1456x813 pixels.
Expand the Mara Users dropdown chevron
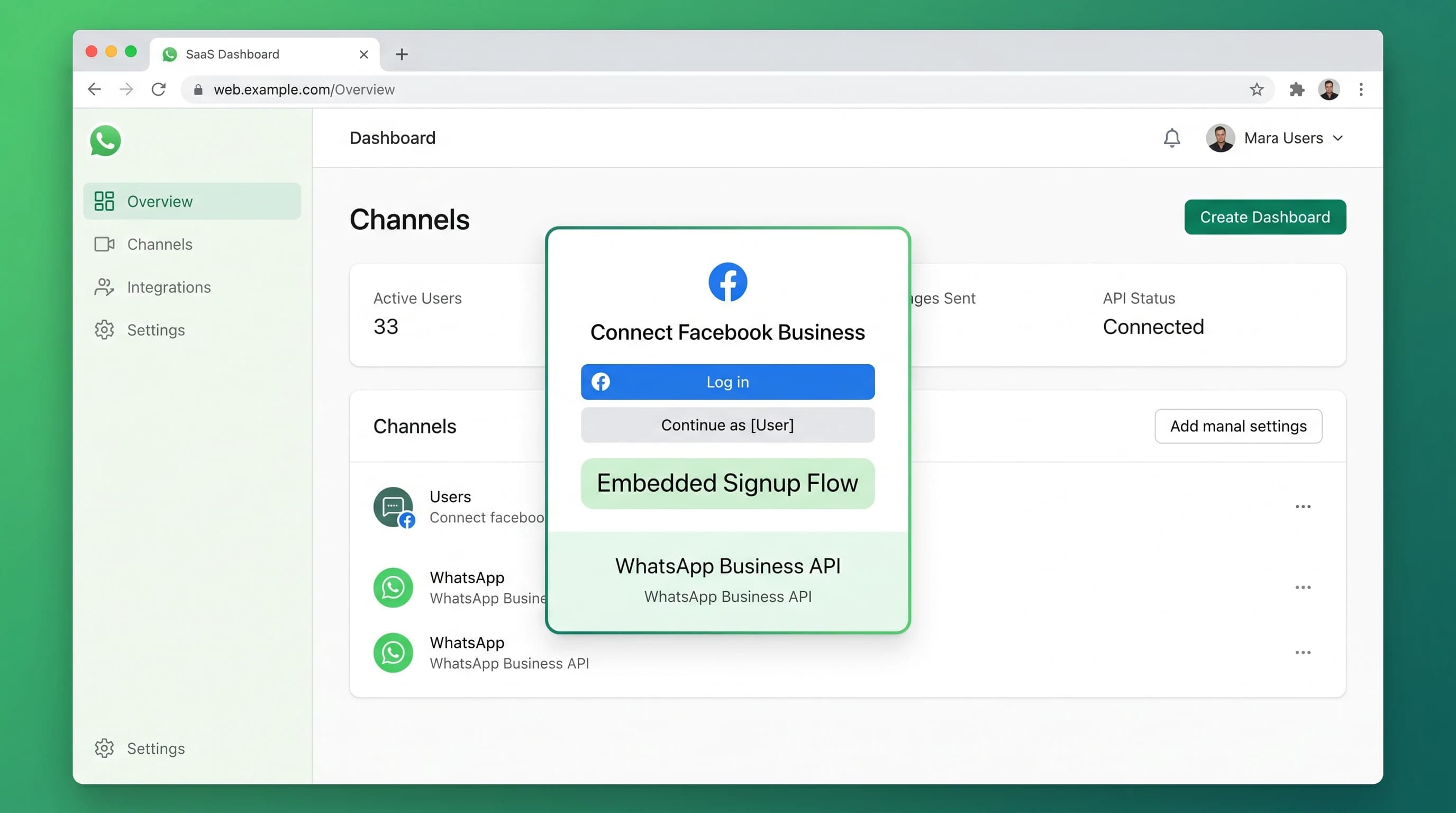[1338, 138]
